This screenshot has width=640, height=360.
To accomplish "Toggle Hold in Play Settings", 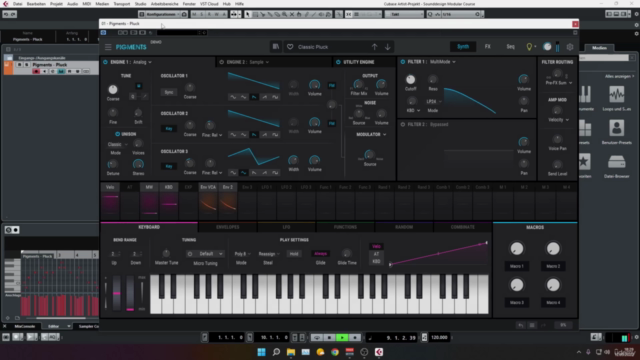I will (294, 254).
